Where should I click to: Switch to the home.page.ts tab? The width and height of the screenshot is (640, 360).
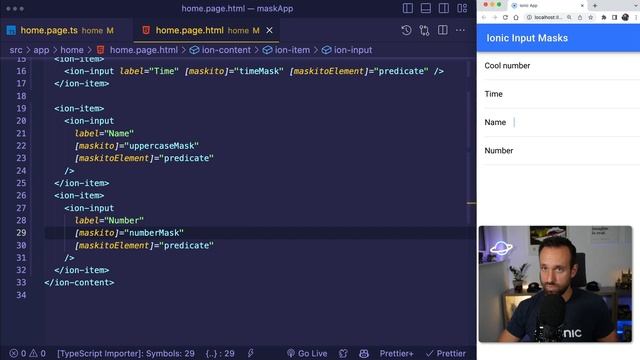pyautogui.click(x=67, y=30)
